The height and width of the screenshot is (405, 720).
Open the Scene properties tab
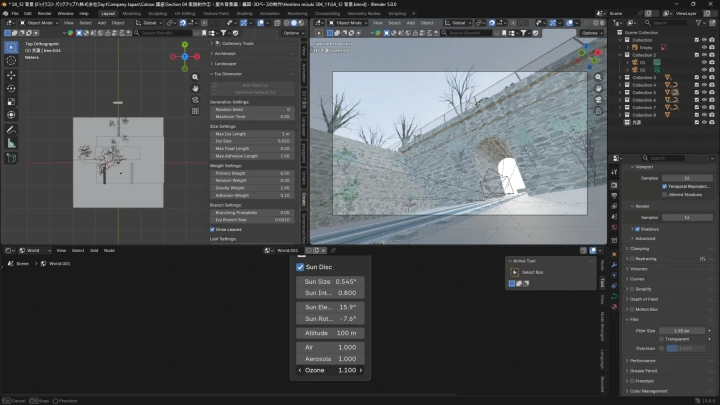click(x=614, y=217)
